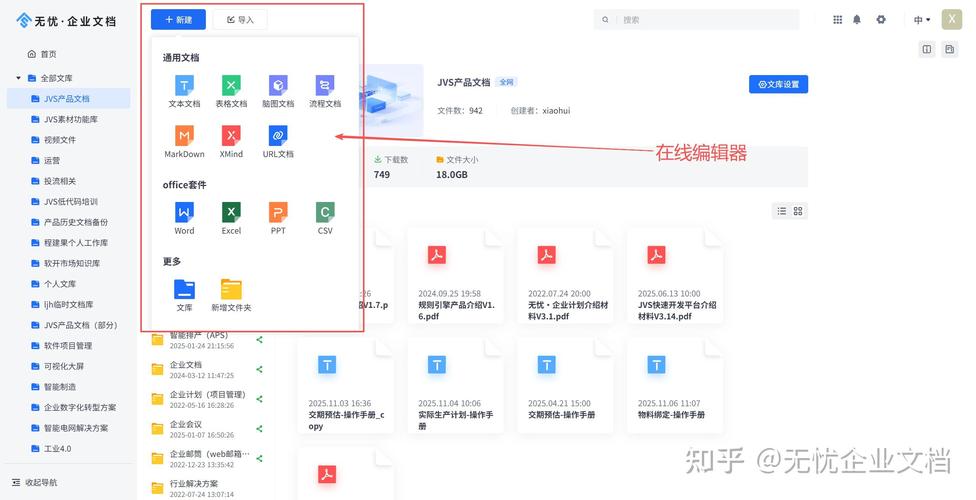The image size is (976, 500).
Task: Select 智能电网解决方案 library
Action: pos(68,427)
